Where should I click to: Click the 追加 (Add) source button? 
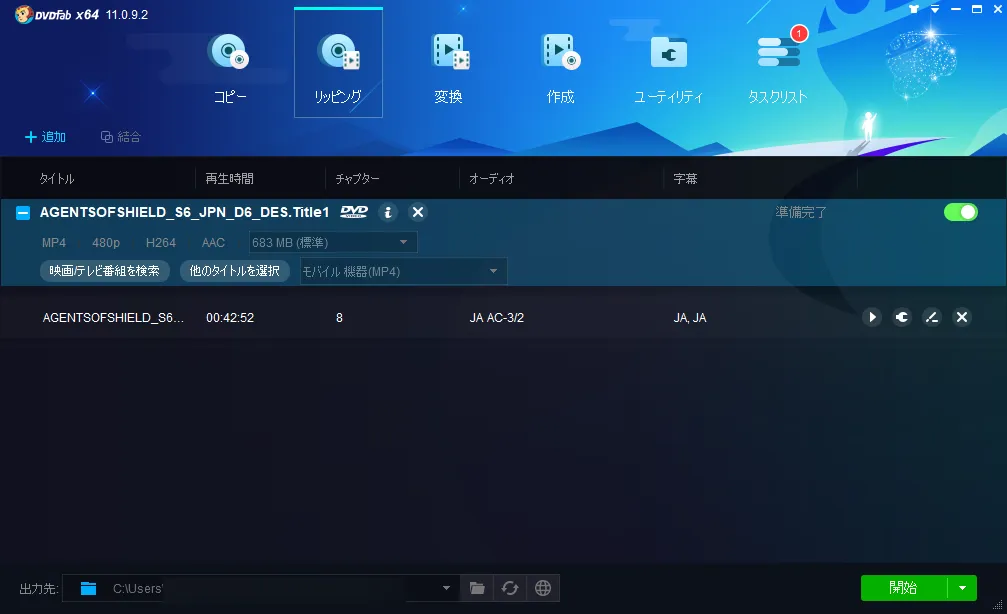click(x=45, y=137)
